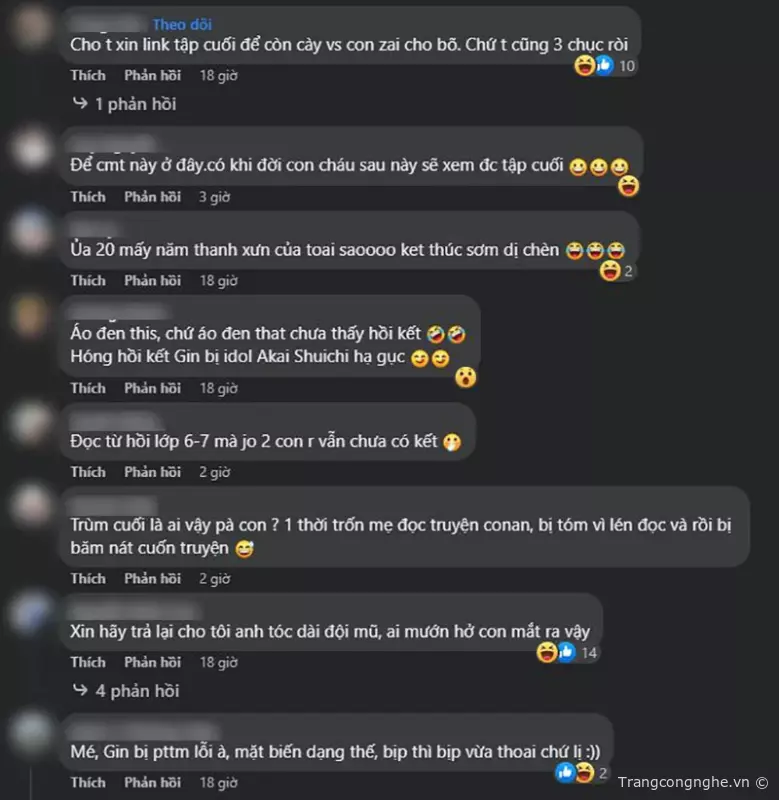Follow the commenter via 'Theo dõi' link
This screenshot has height=800, width=779.
[182, 24]
